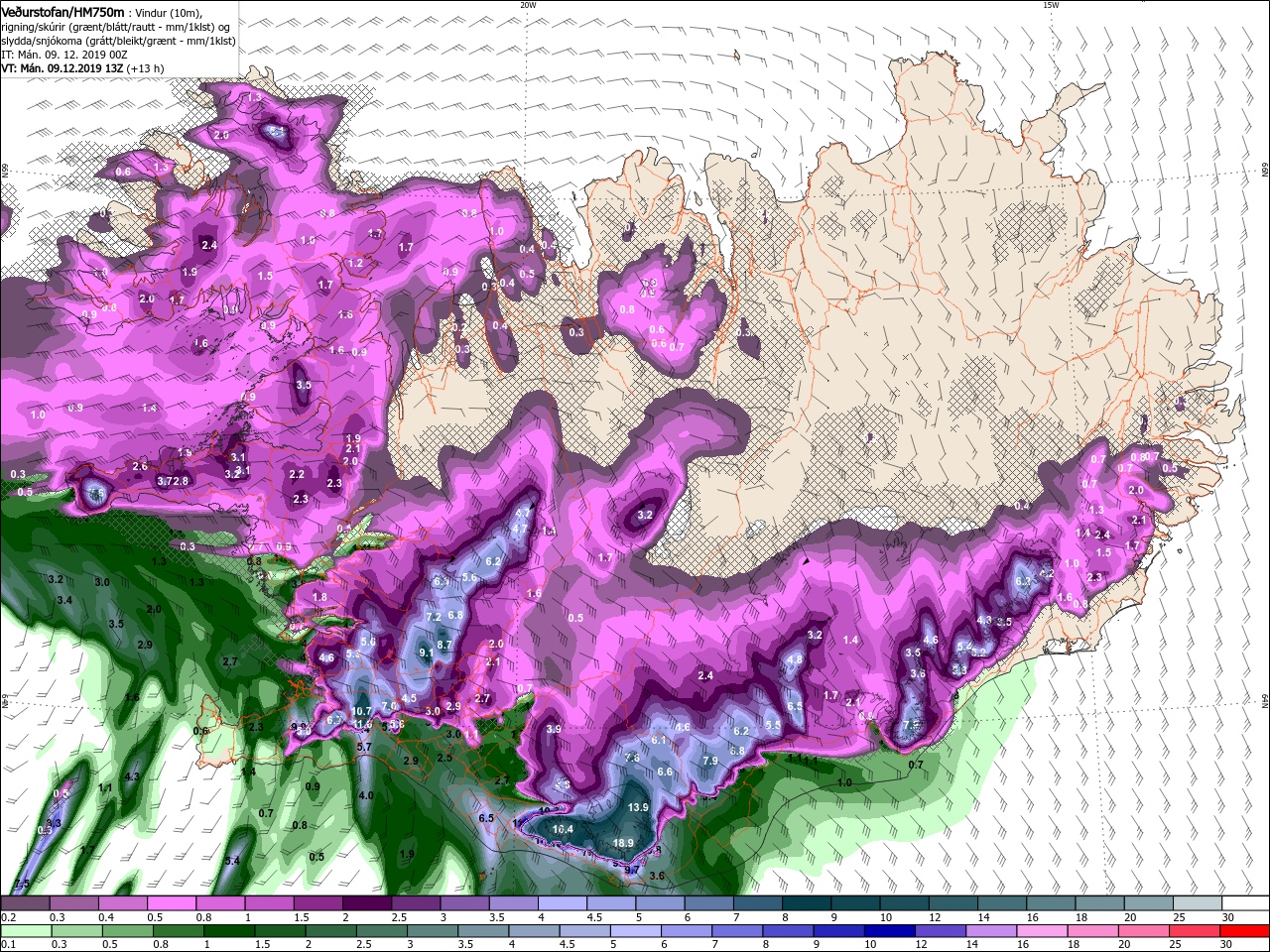Click the 7.2 snowfall value
The width and height of the screenshot is (1270, 952).
(434, 617)
